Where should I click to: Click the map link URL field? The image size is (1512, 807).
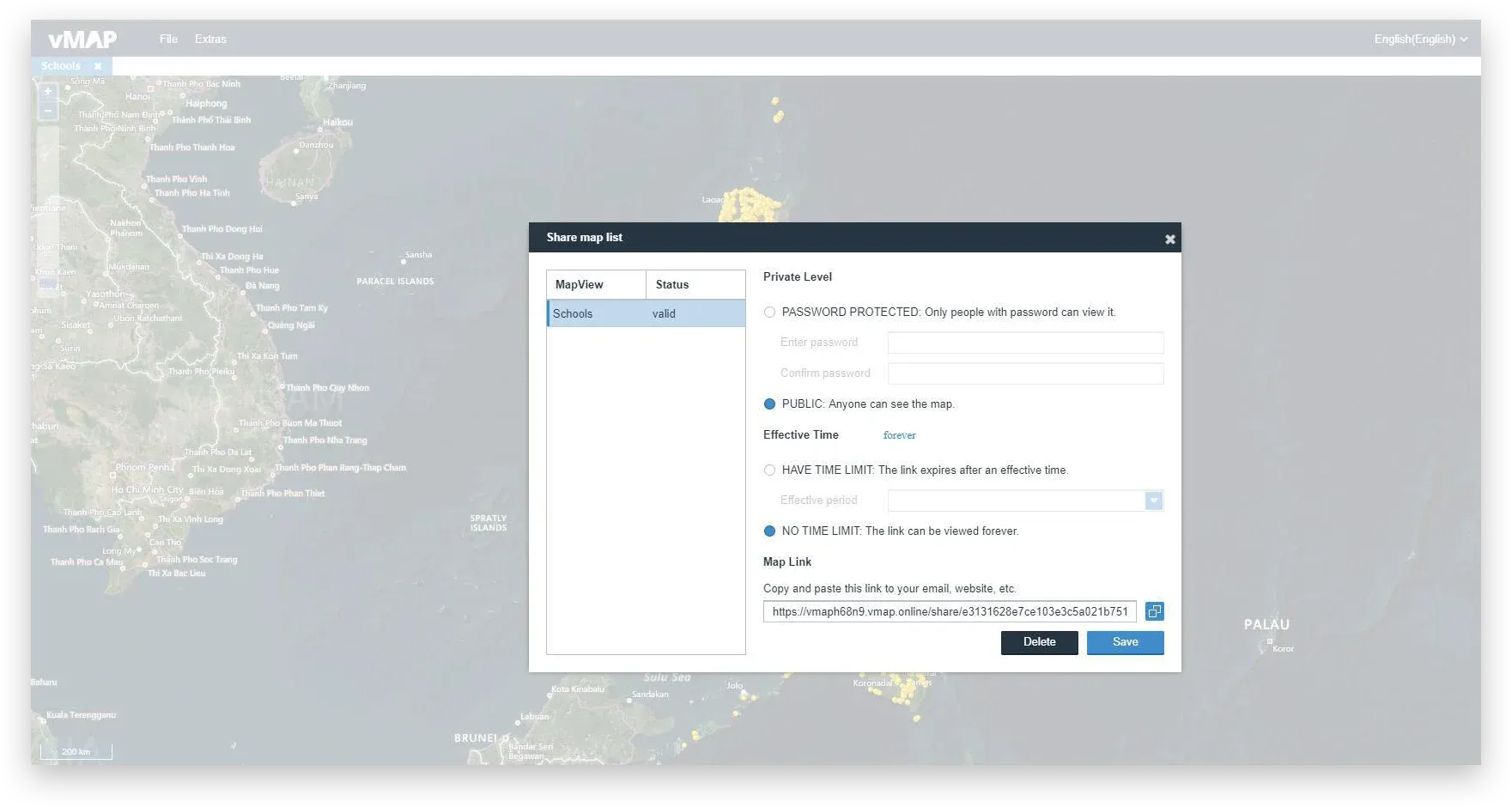coord(950,611)
